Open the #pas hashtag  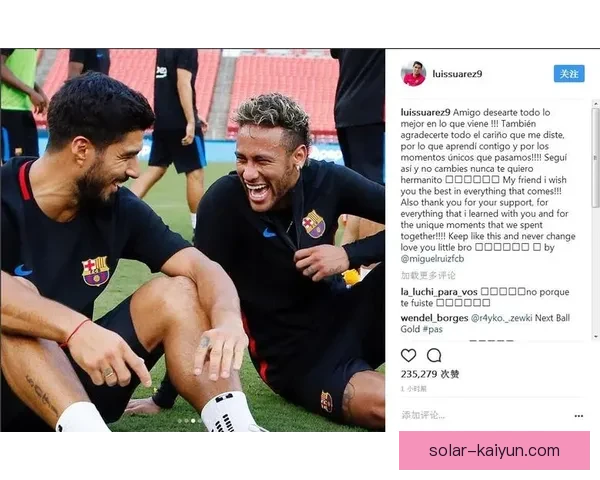(x=432, y=329)
